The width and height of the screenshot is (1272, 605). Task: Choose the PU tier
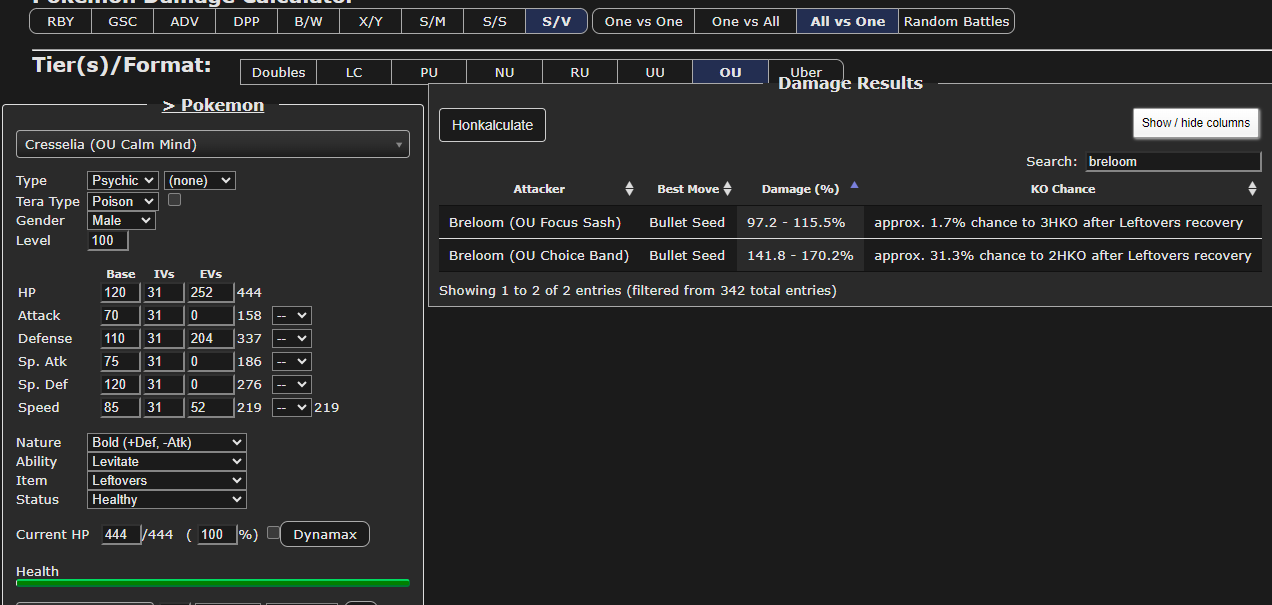coord(429,72)
